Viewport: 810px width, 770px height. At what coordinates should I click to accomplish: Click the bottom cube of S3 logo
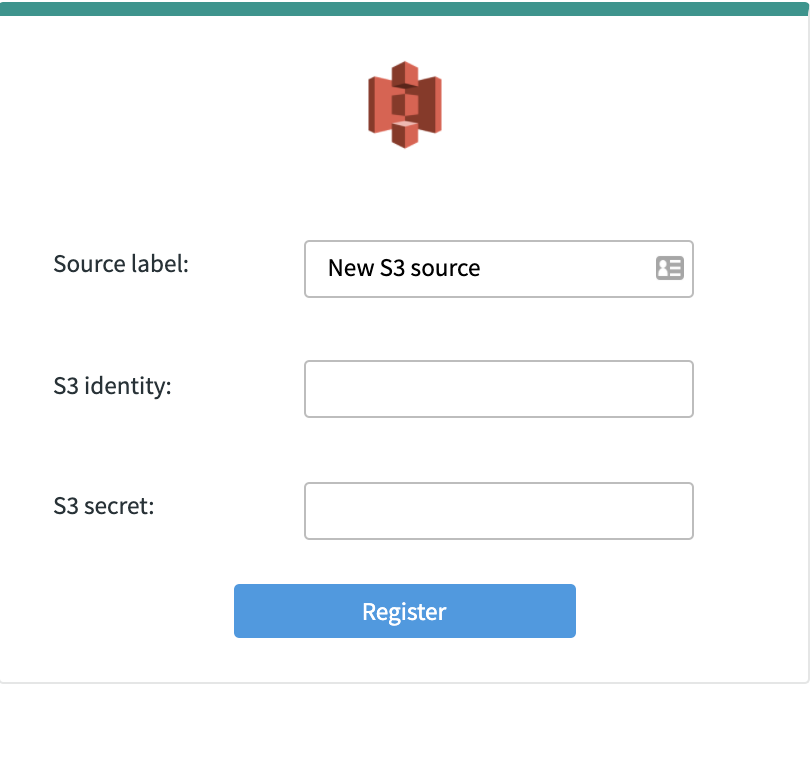[404, 134]
